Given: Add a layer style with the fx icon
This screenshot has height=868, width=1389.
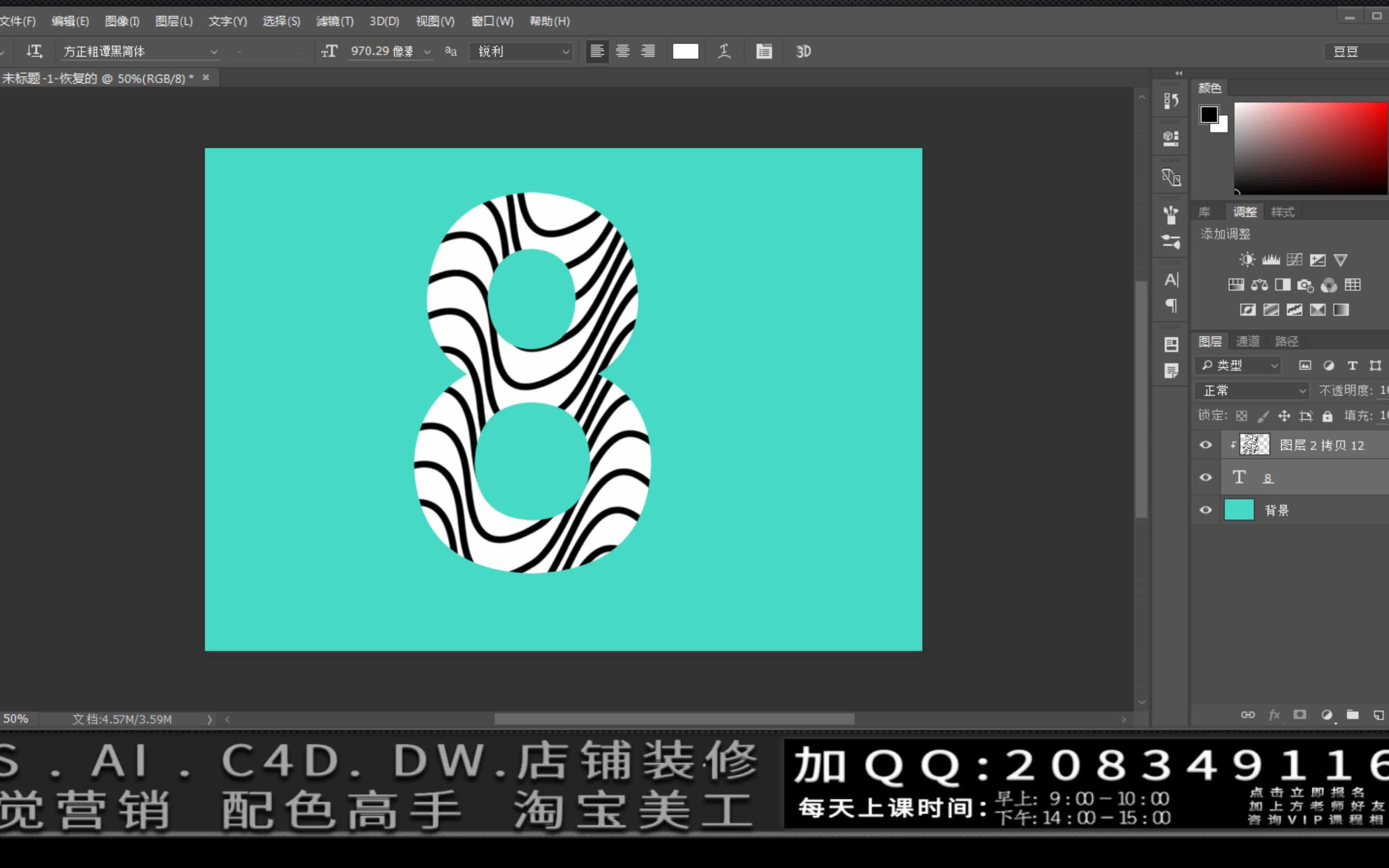Looking at the screenshot, I should tap(1275, 715).
